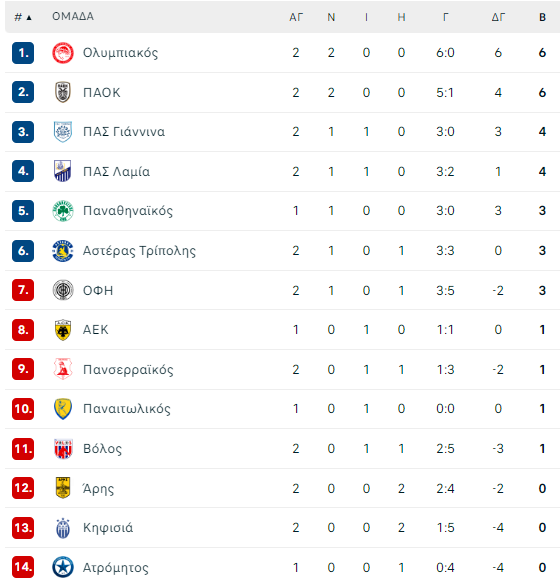Image resolution: width=560 pixels, height=586 pixels.
Task: Click the Παναθηναϊκός green clover crest
Action: click(x=62, y=211)
